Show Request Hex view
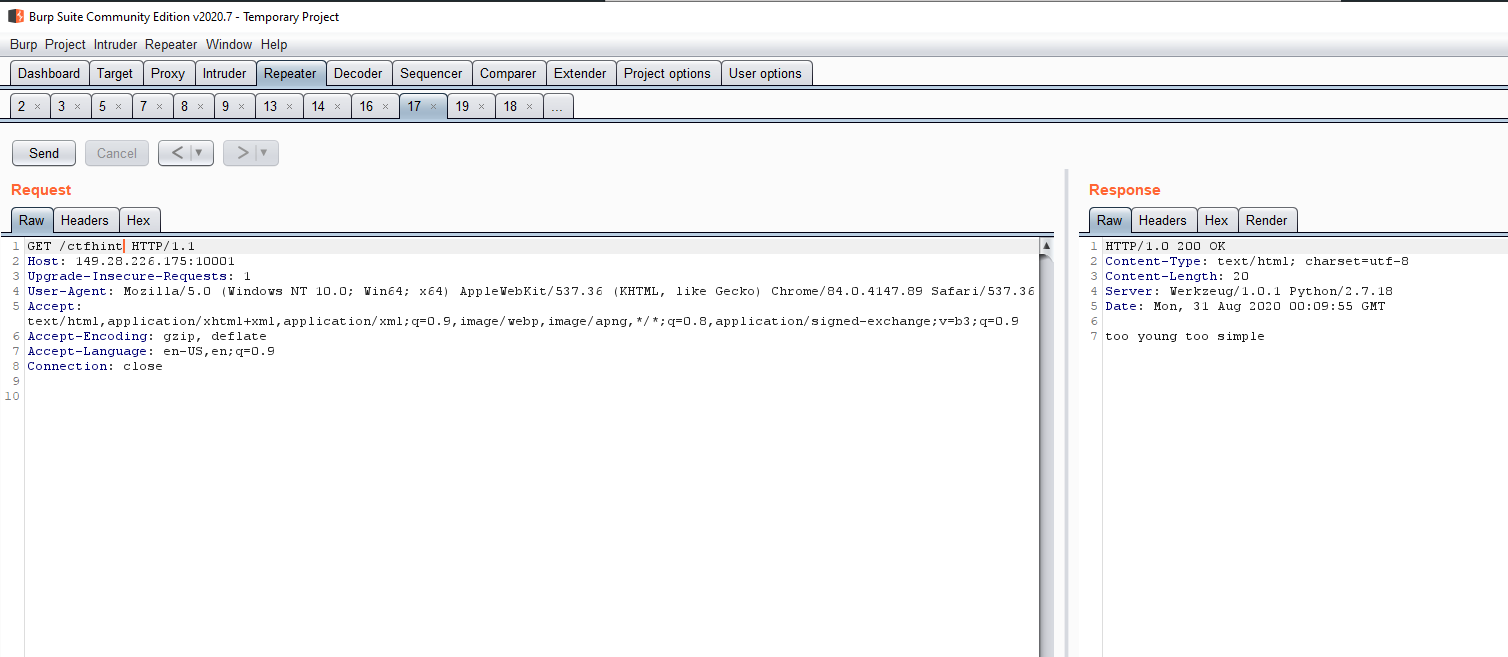 click(139, 220)
